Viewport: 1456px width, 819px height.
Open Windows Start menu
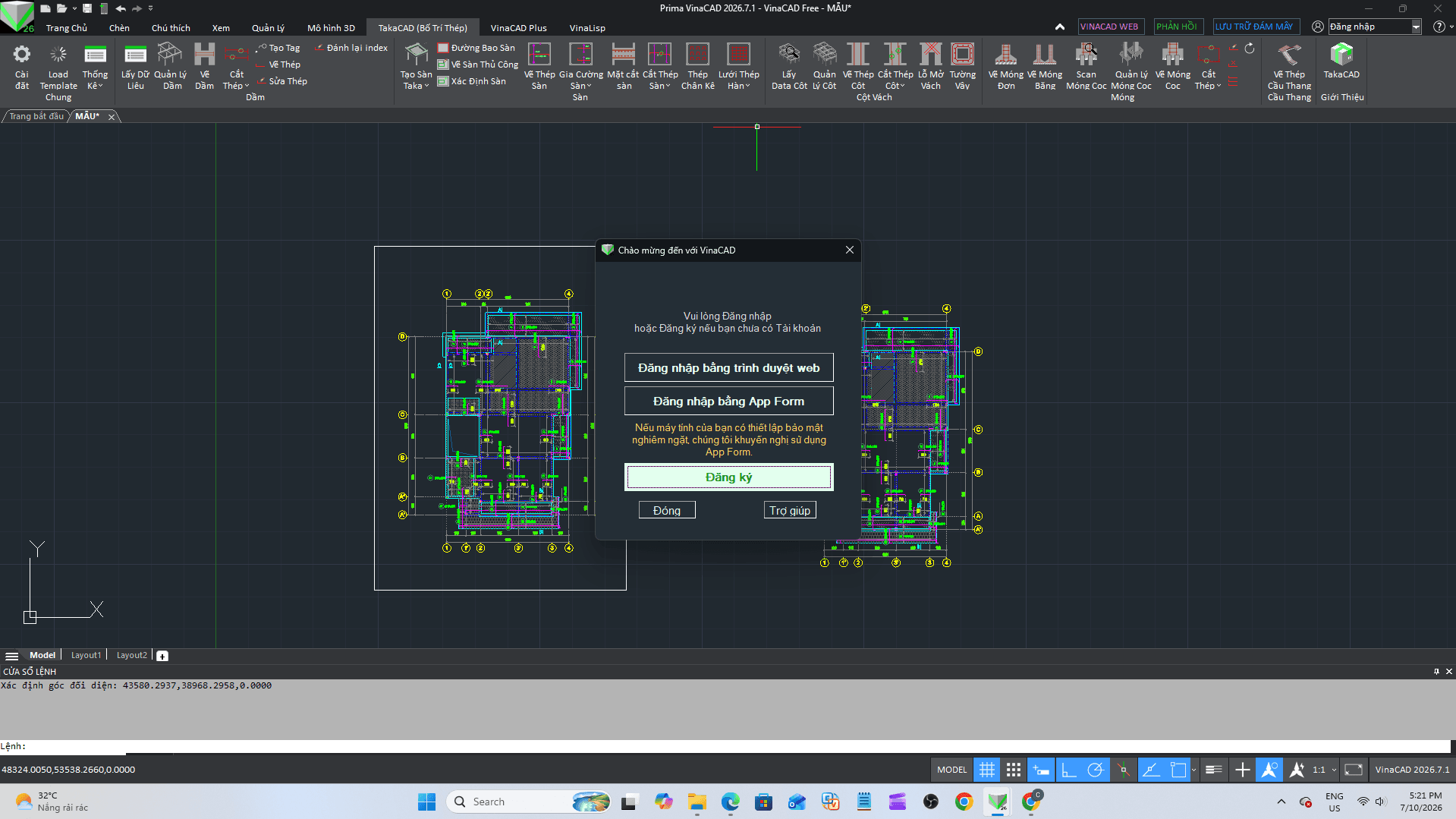[427, 802]
